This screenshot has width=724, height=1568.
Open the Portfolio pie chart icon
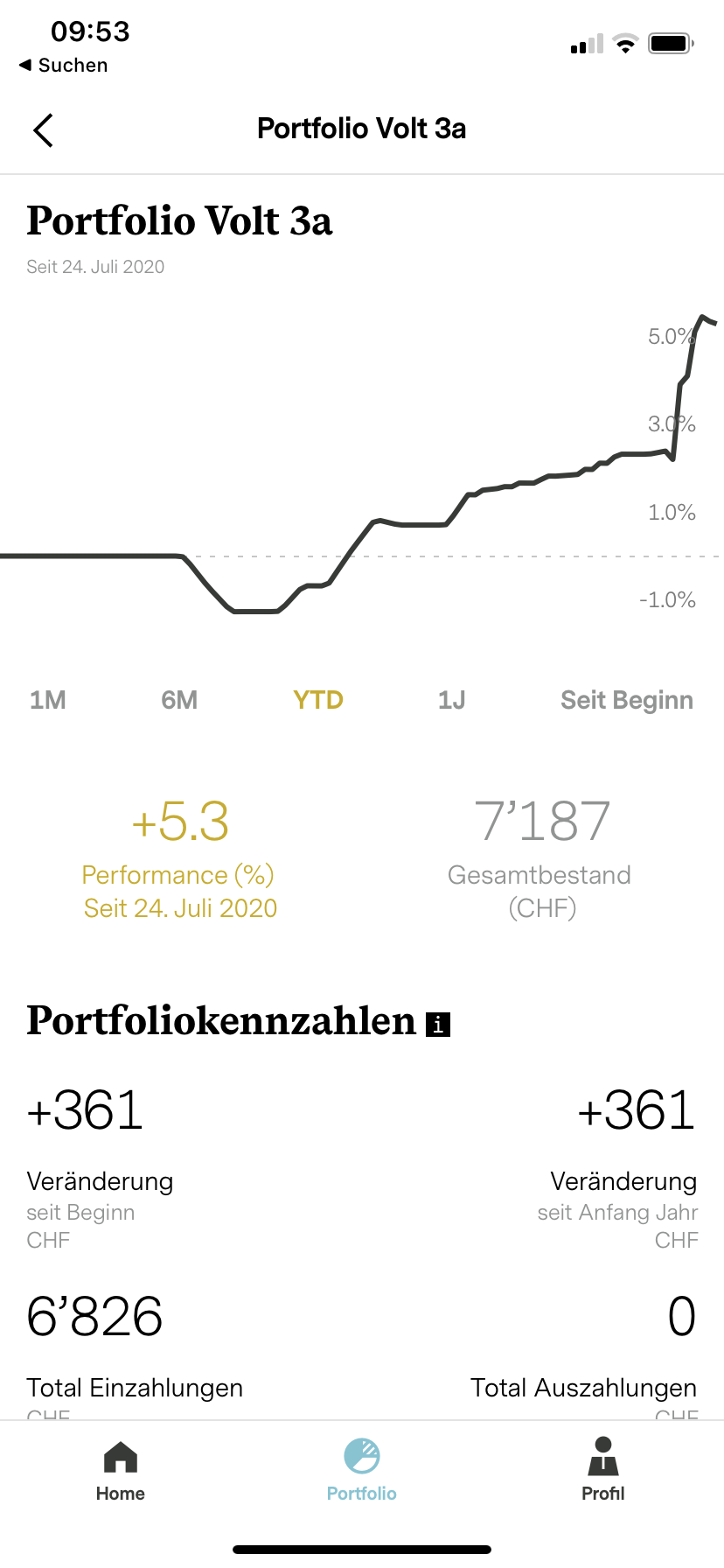click(x=361, y=1458)
